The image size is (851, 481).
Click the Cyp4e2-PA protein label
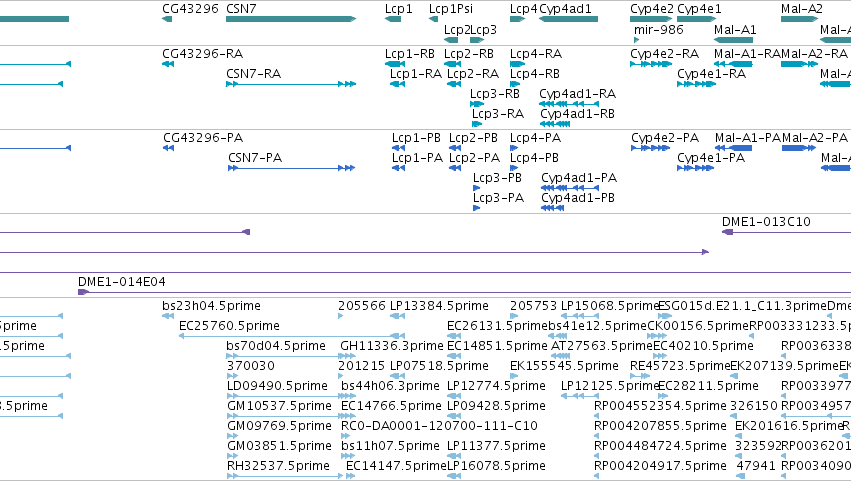point(665,138)
